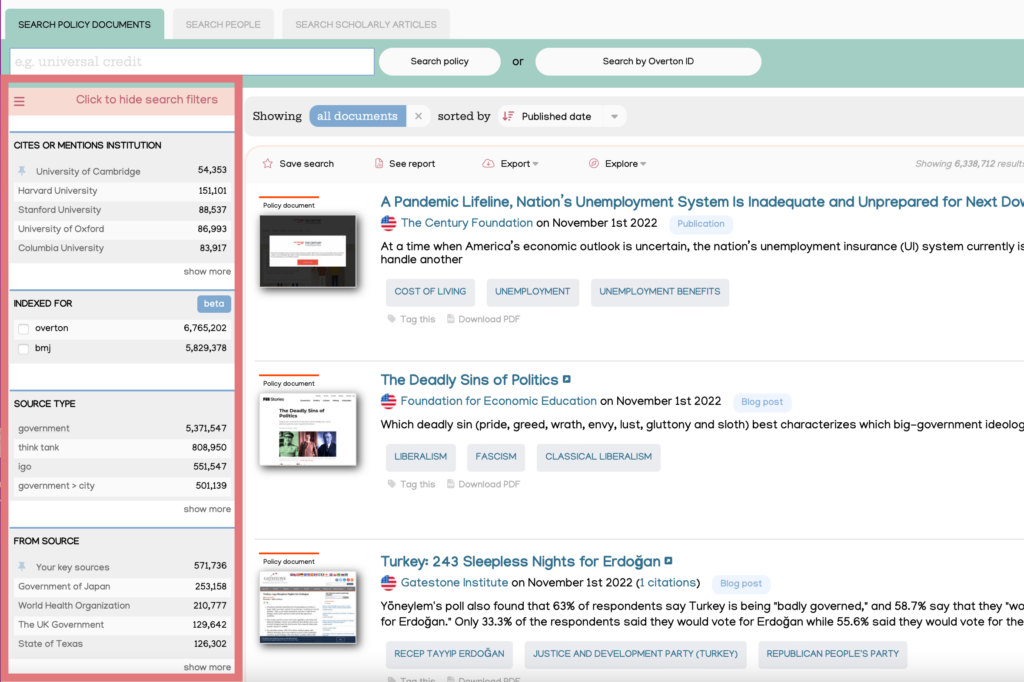Click the Turkey article document thumbnail

308,608
